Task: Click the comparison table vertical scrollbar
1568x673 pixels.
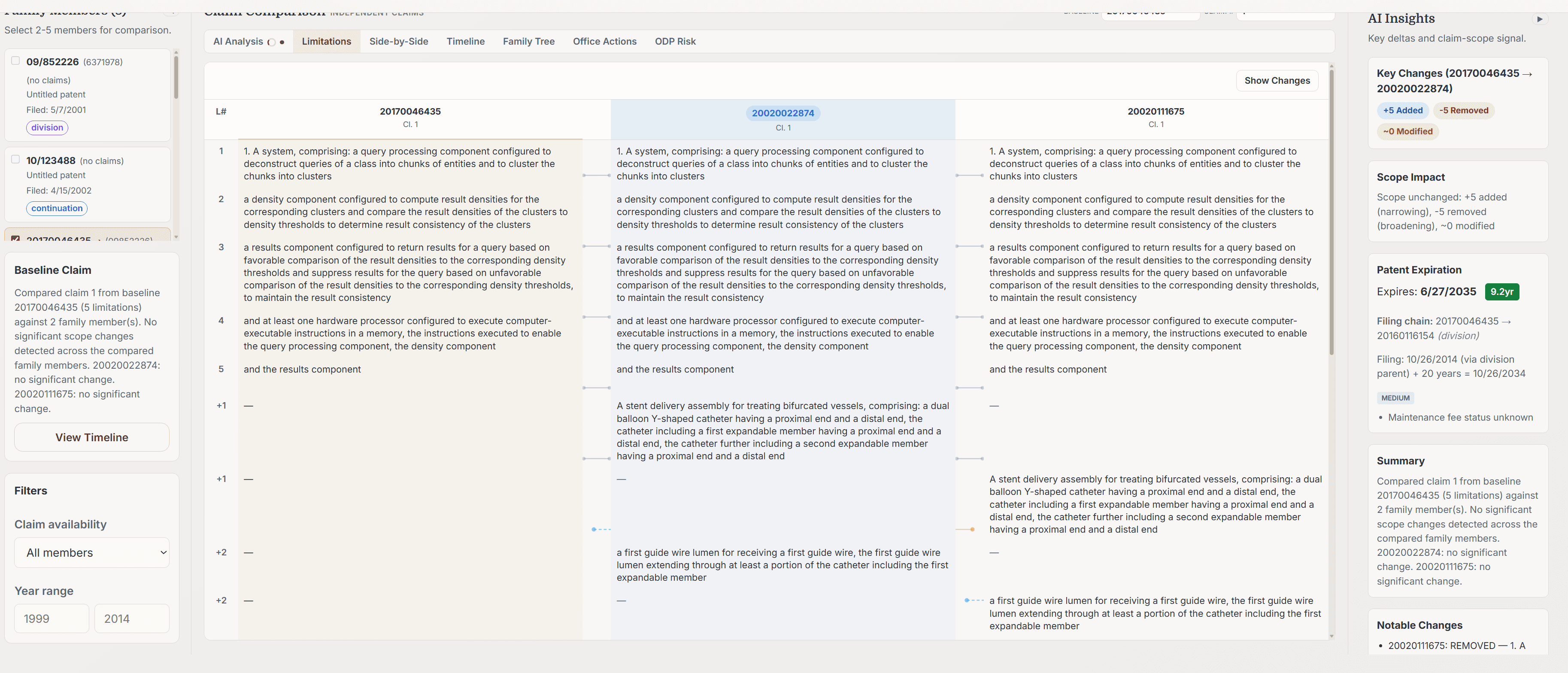Action: pyautogui.click(x=1331, y=213)
